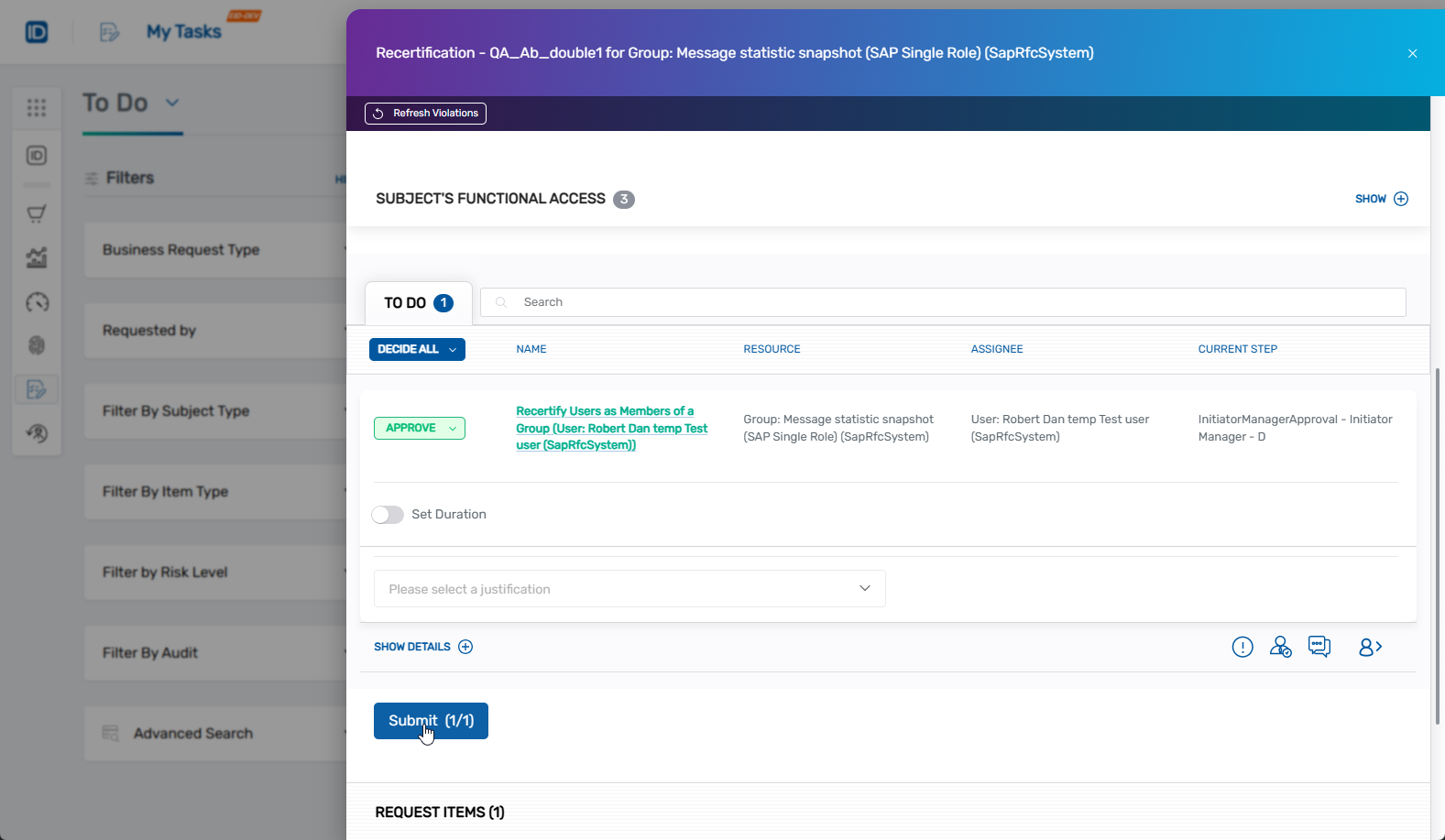Open the DECIDE ALL dropdown

[417, 349]
